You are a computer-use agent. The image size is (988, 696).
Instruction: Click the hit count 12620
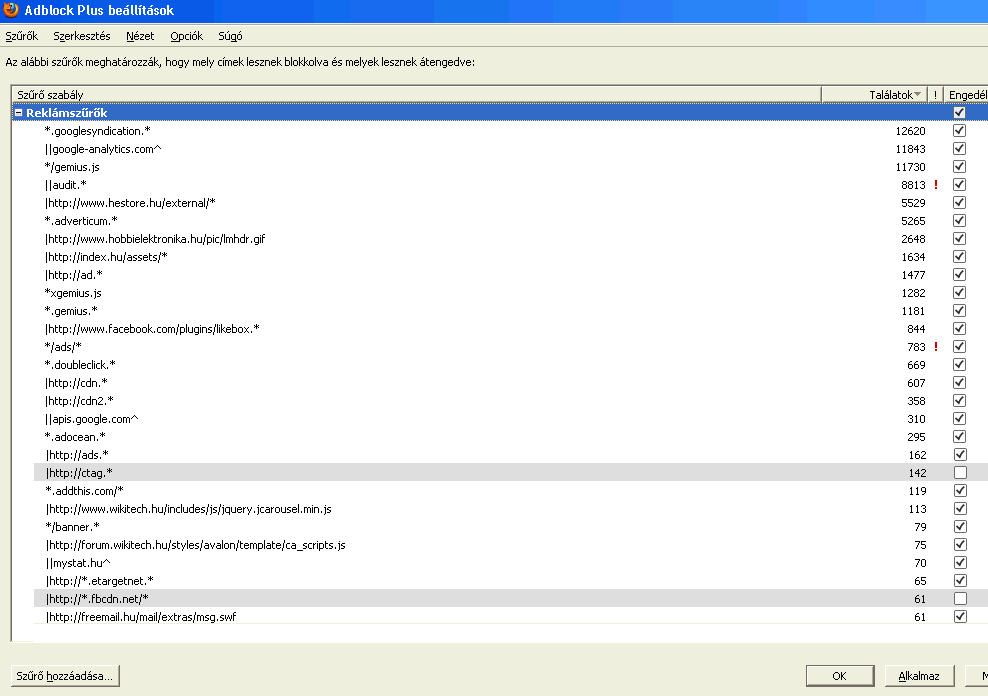[x=910, y=130]
